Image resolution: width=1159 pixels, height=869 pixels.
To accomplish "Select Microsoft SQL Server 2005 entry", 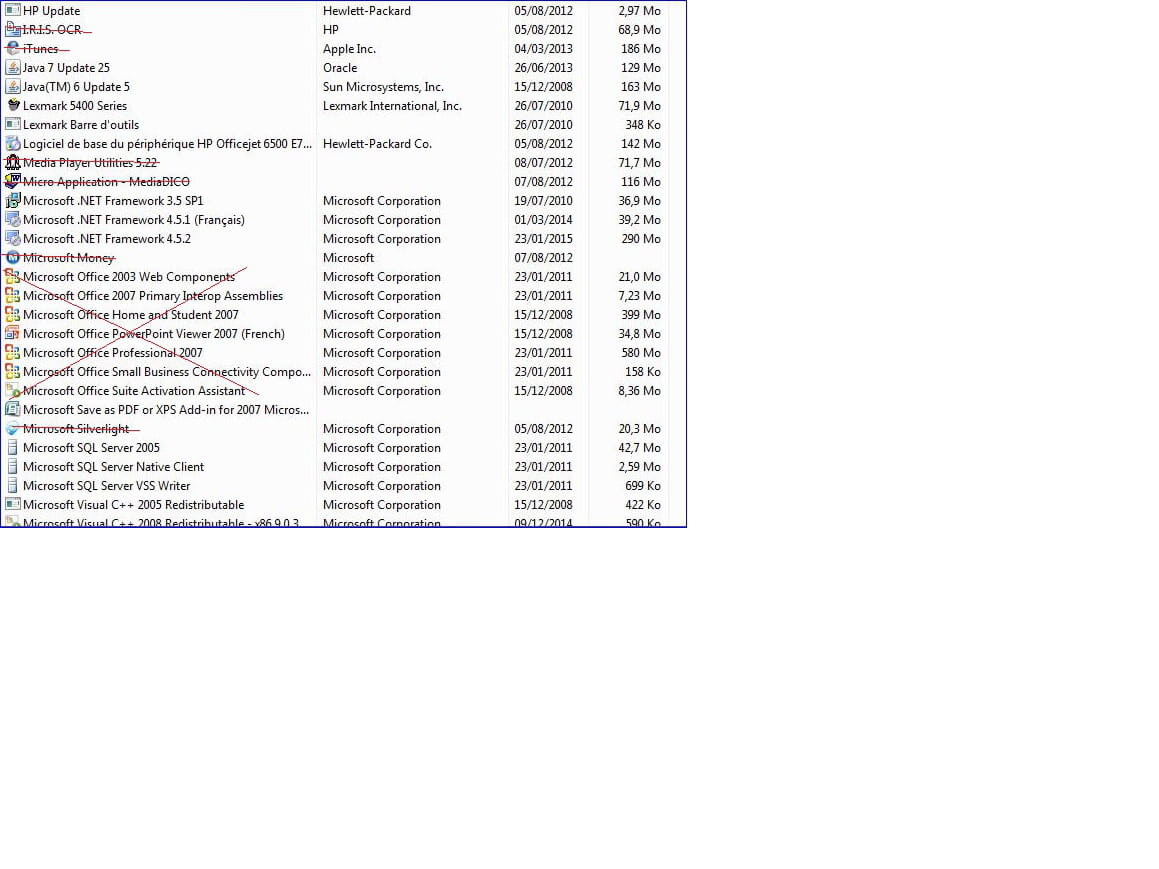I will click(91, 447).
